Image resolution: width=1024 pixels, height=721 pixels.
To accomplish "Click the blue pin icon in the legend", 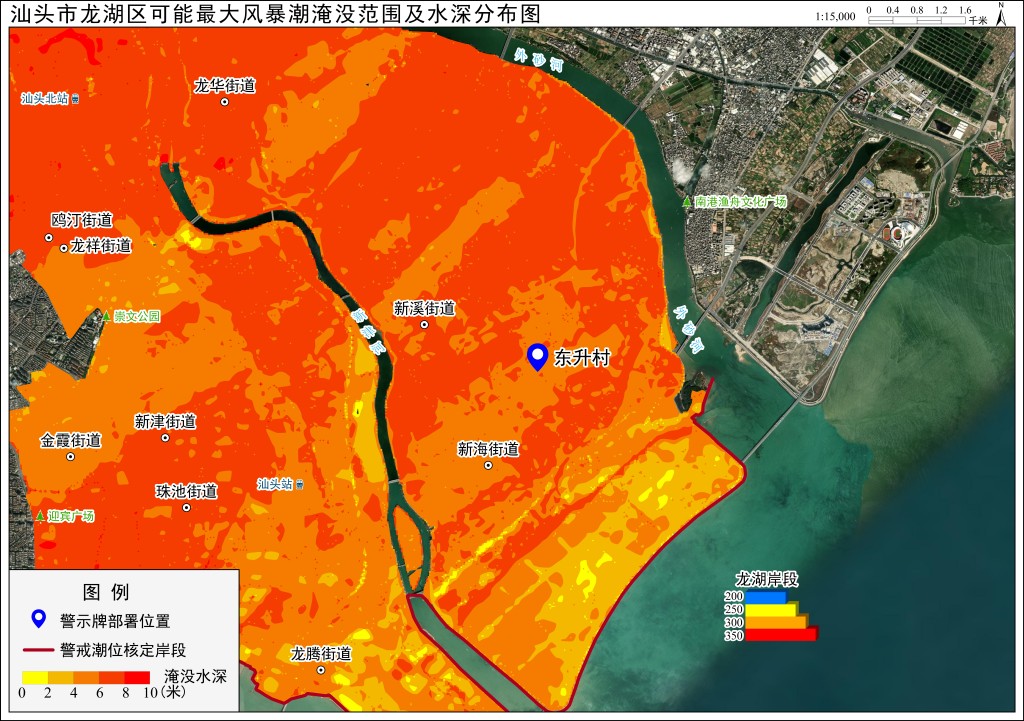I will coord(39,618).
